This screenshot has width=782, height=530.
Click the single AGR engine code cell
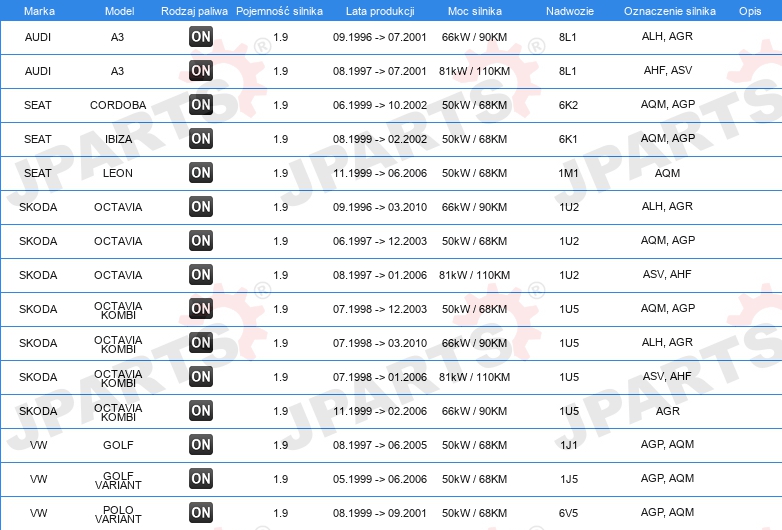point(667,411)
